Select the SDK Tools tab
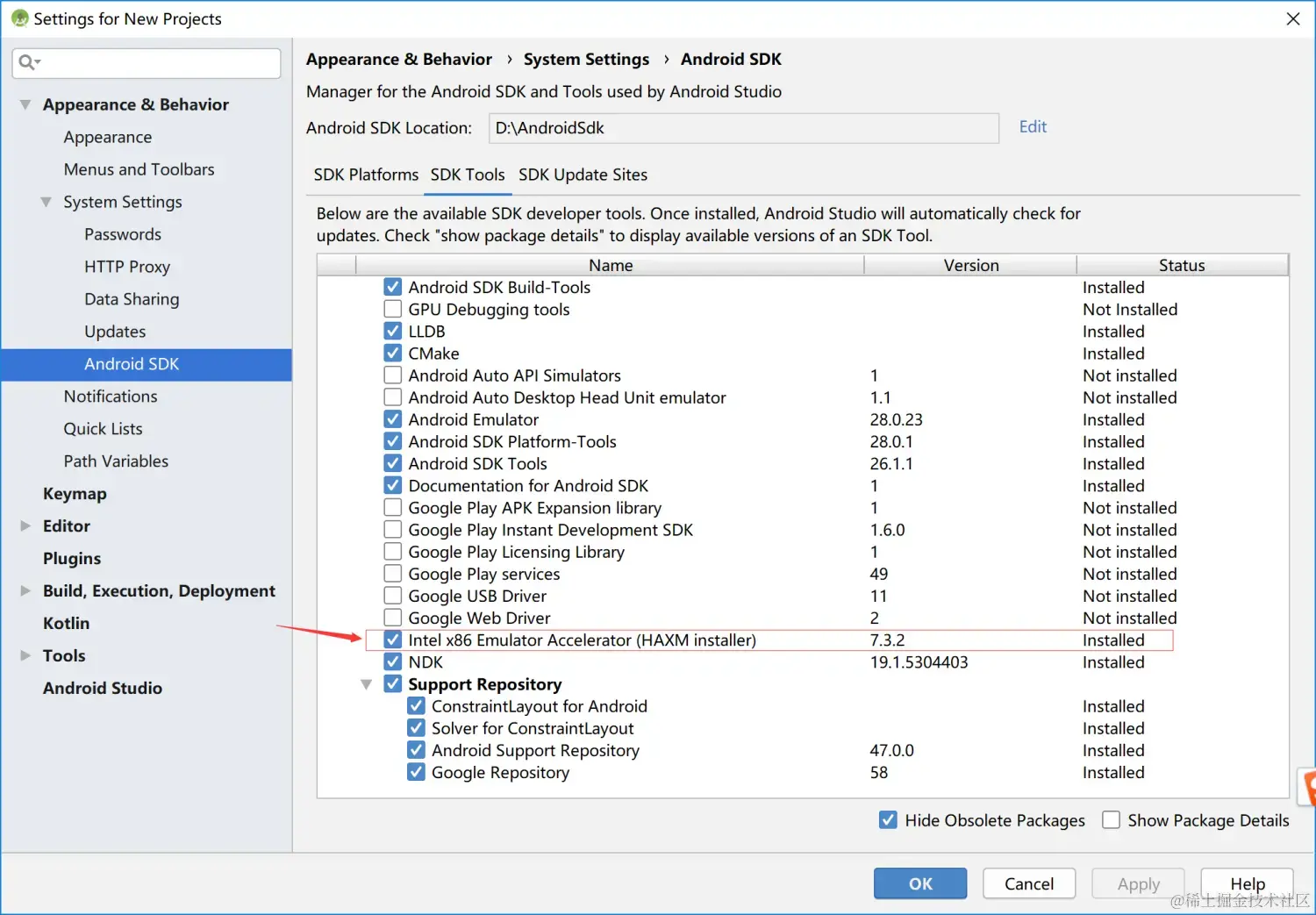The height and width of the screenshot is (915, 1316). click(x=468, y=175)
